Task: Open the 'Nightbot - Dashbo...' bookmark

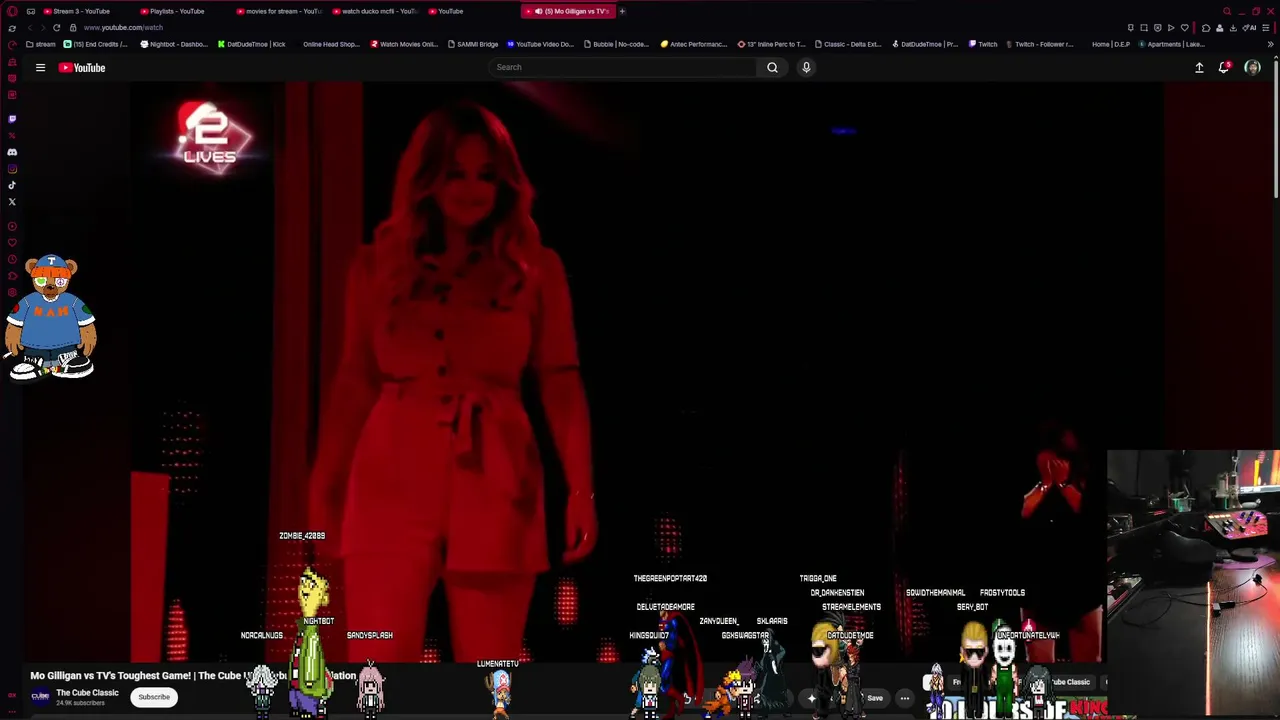Action: tap(174, 44)
